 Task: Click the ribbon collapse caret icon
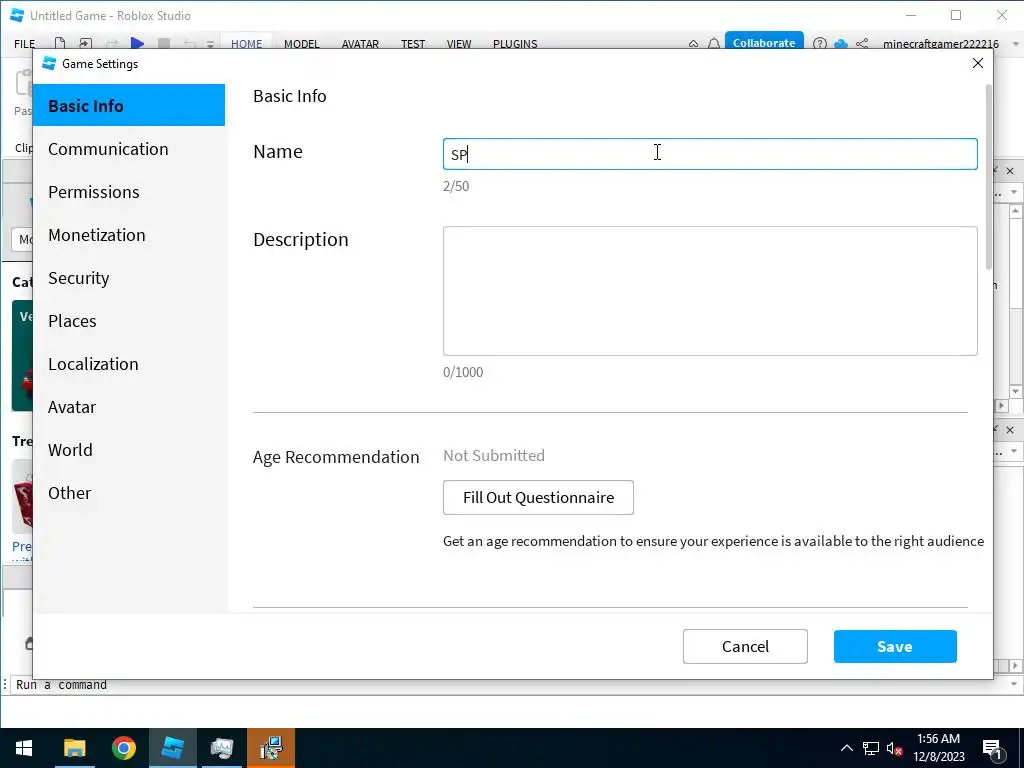tap(694, 44)
